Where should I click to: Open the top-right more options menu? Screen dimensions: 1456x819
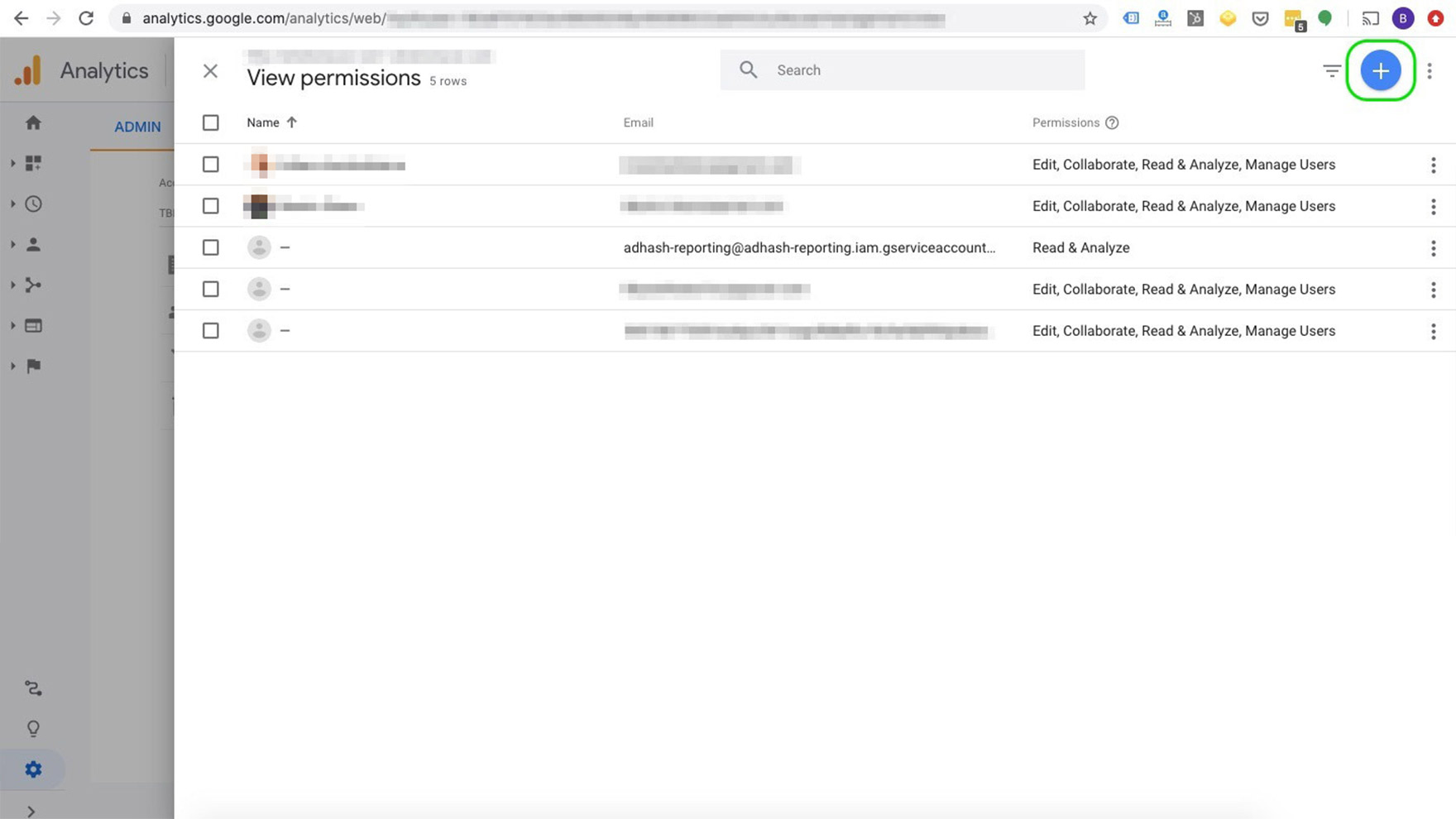tap(1429, 71)
